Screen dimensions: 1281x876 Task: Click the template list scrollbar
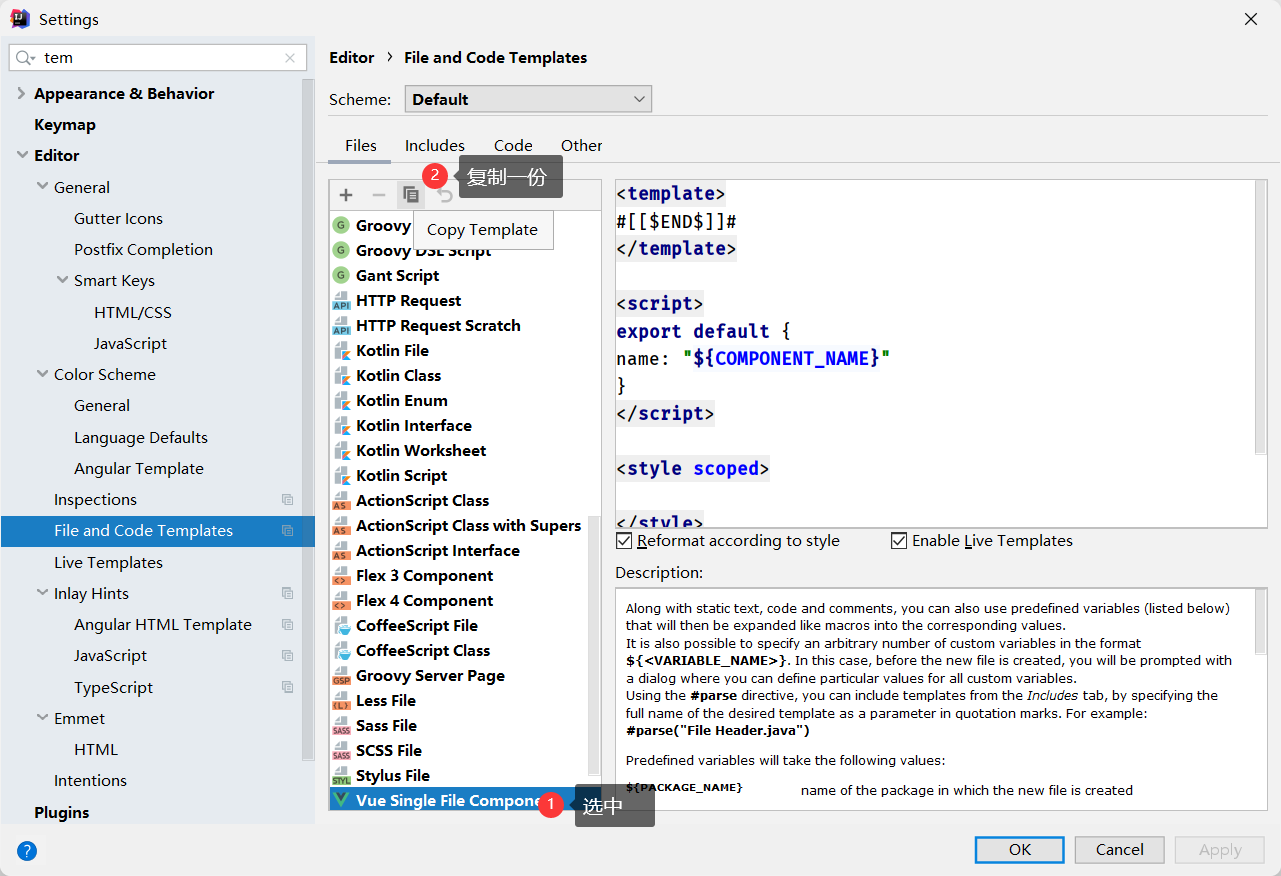coord(594,645)
